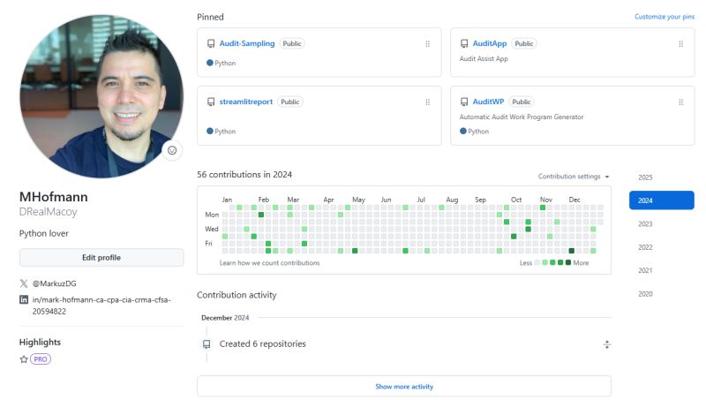706x400 pixels.
Task: Click the drag handle on AuditWP pin
Action: (x=681, y=102)
